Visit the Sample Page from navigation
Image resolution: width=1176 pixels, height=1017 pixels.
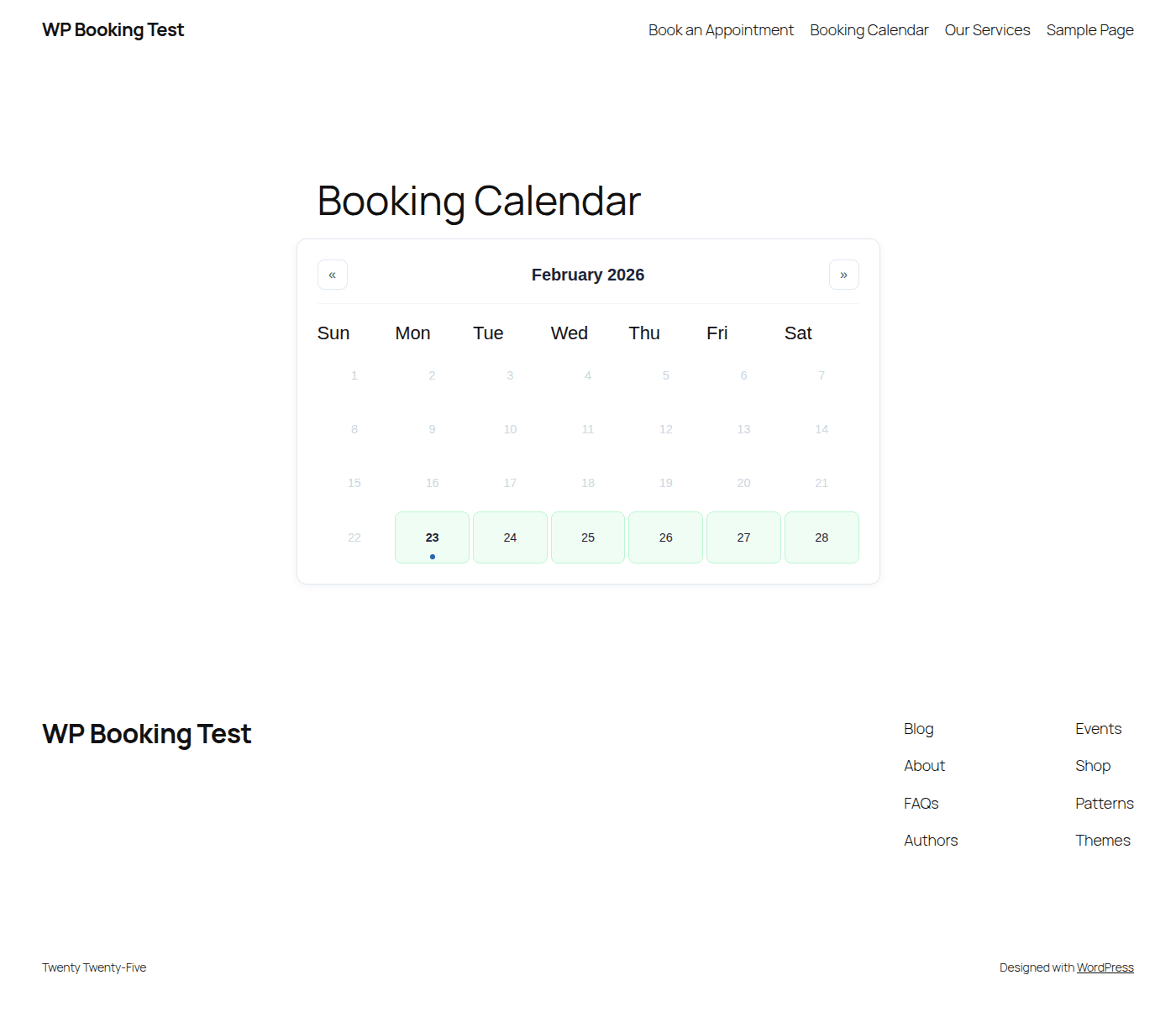coord(1089,29)
